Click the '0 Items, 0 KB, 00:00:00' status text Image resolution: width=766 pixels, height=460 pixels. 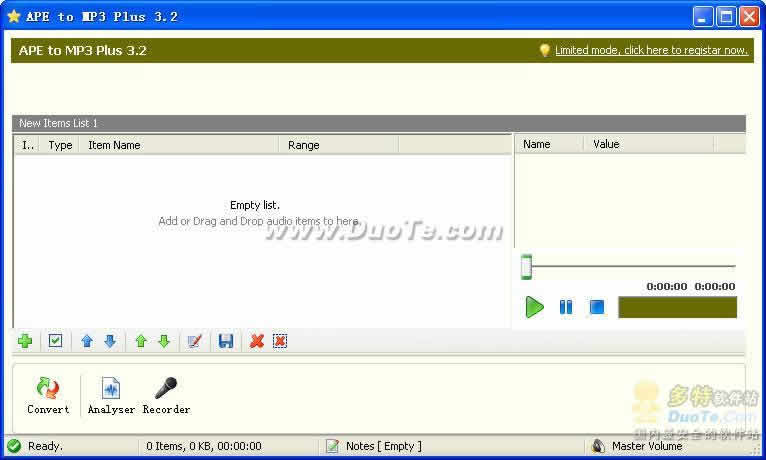pyautogui.click(x=204, y=446)
